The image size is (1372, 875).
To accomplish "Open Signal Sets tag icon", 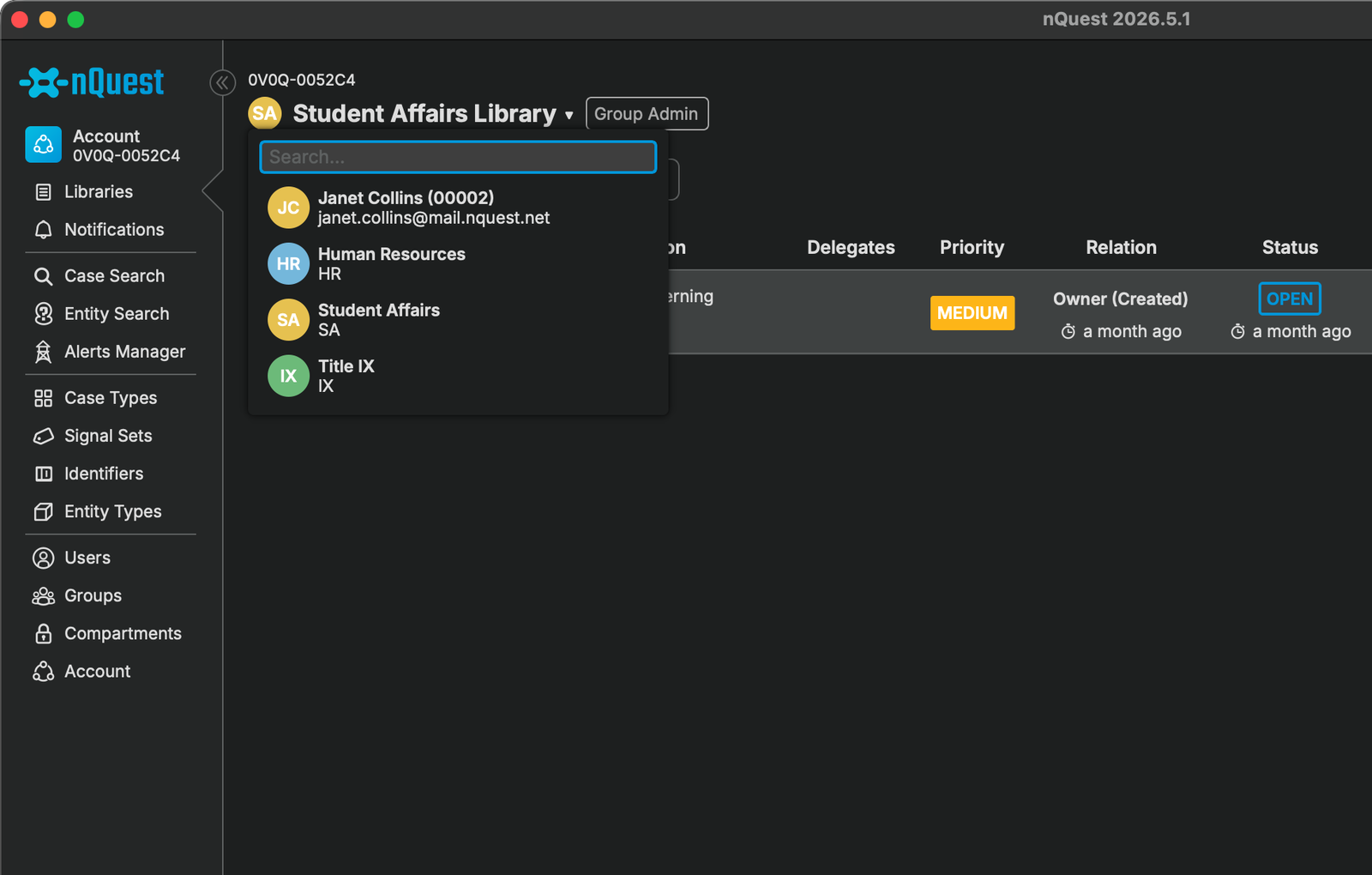I will pos(43,436).
